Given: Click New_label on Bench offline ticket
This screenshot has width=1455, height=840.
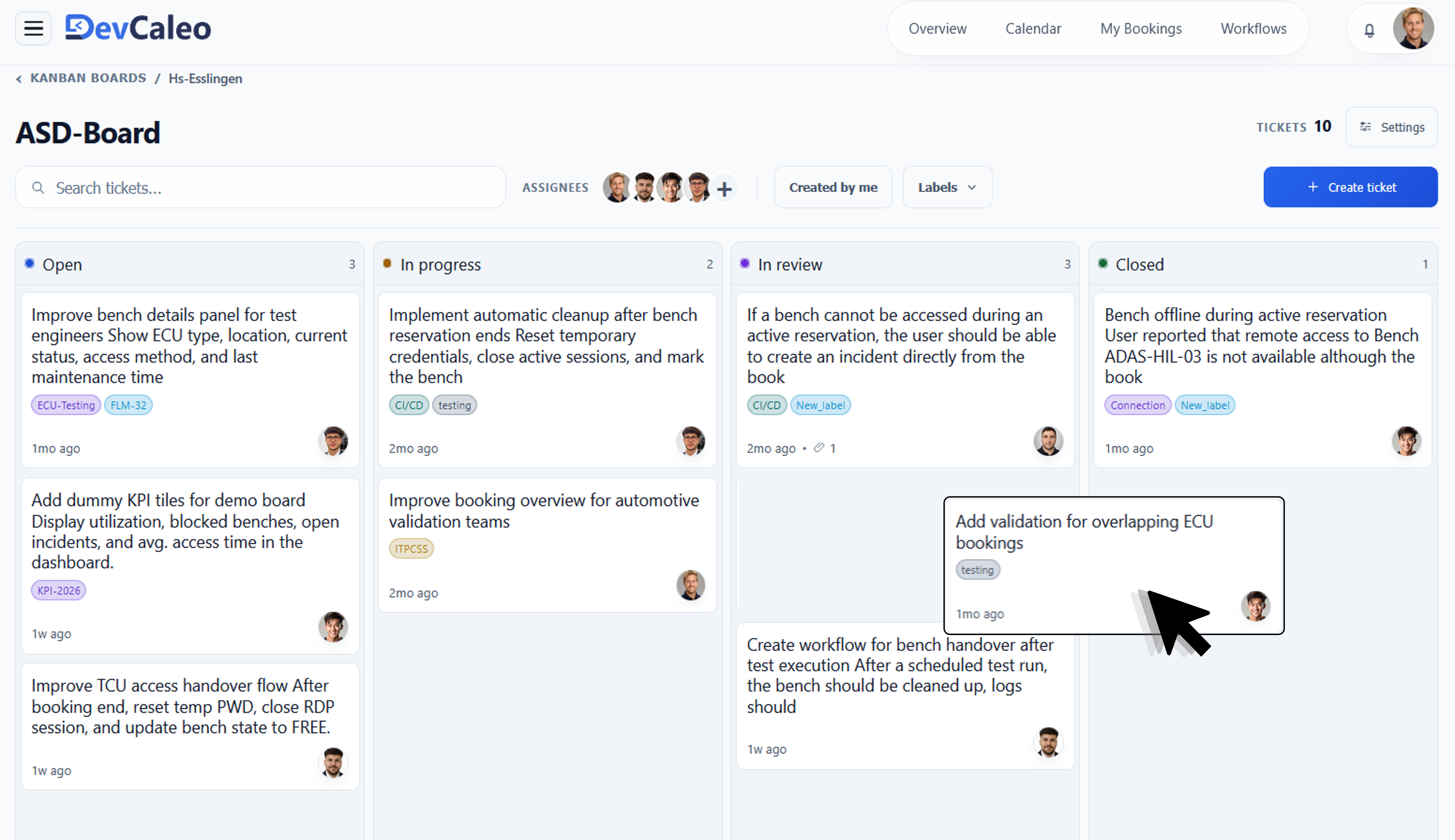Looking at the screenshot, I should click(1205, 405).
